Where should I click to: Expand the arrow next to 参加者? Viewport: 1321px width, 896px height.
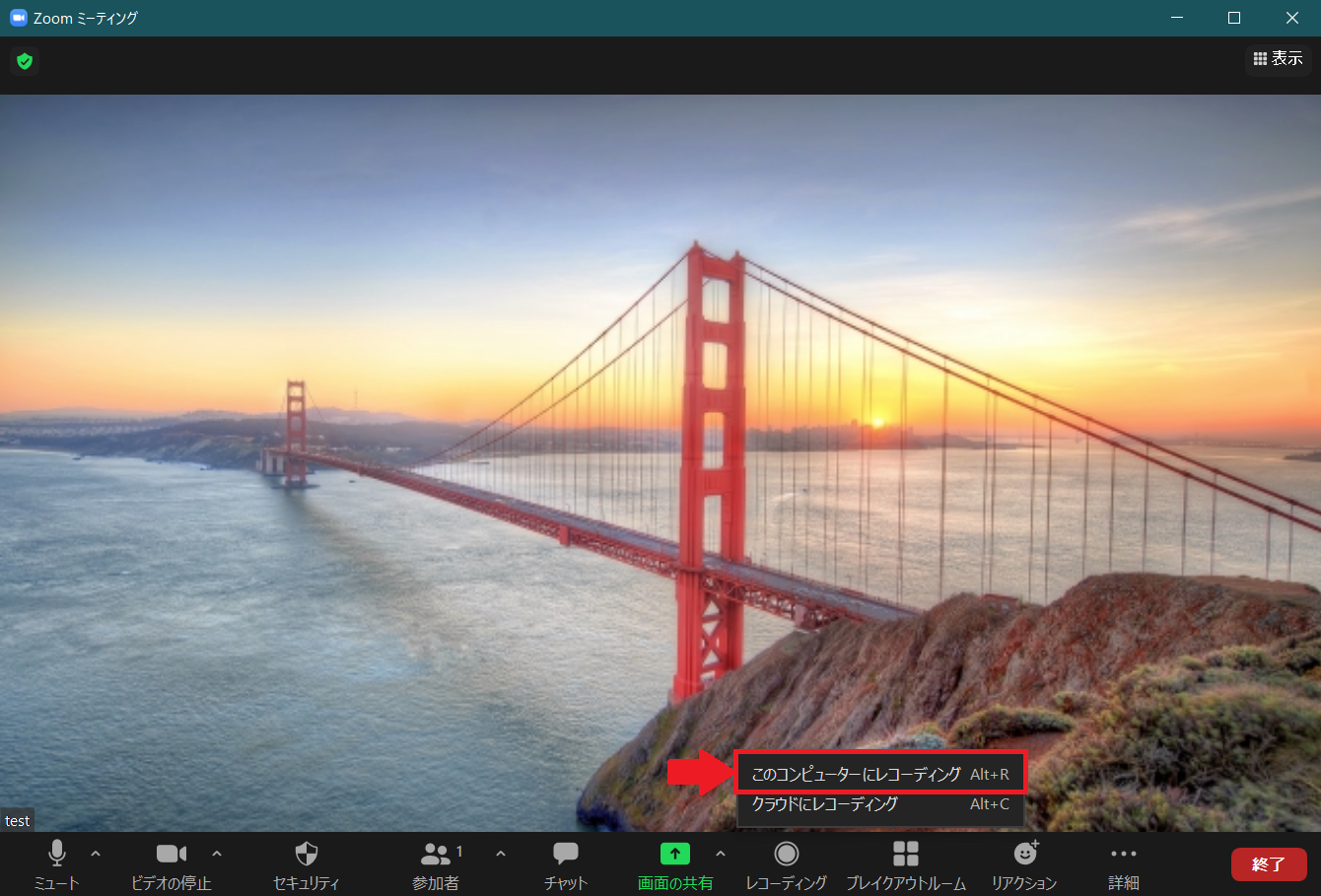[x=501, y=854]
